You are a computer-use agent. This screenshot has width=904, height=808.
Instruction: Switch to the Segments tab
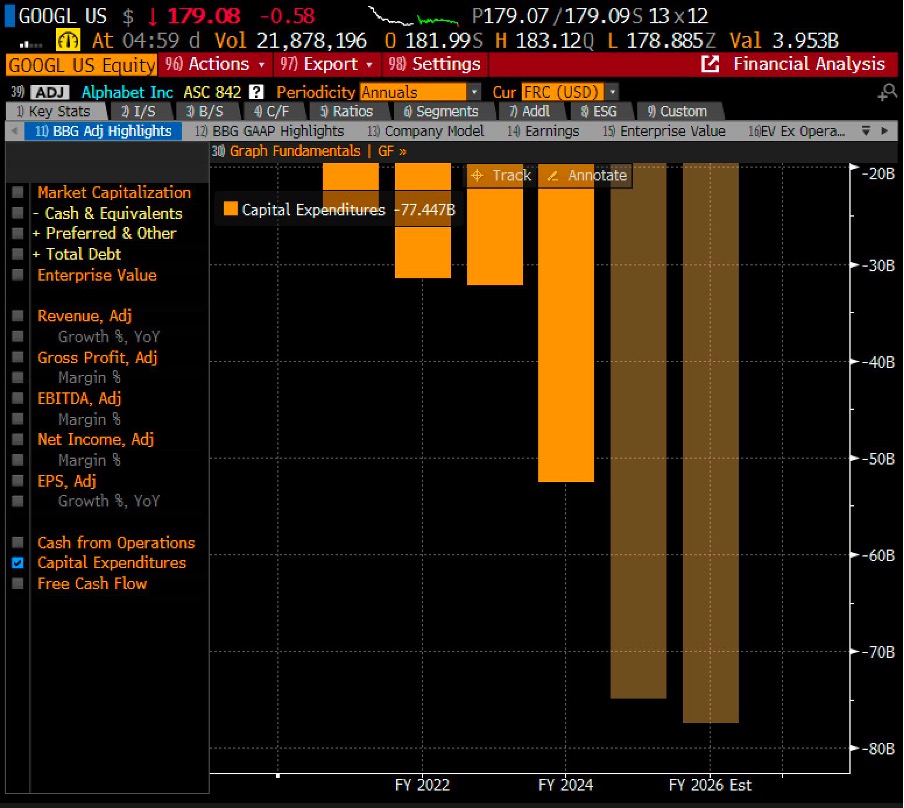tap(441, 111)
